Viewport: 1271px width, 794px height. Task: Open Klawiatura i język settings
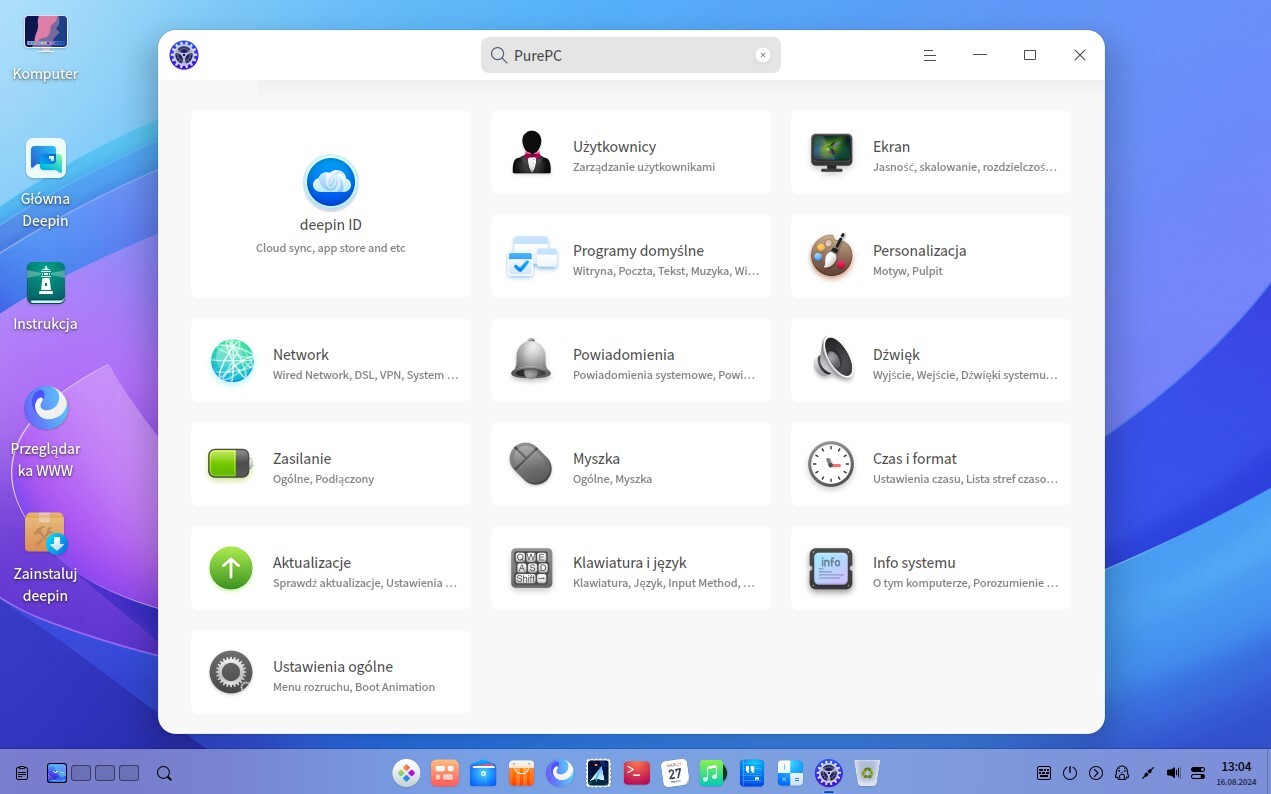[x=630, y=570]
